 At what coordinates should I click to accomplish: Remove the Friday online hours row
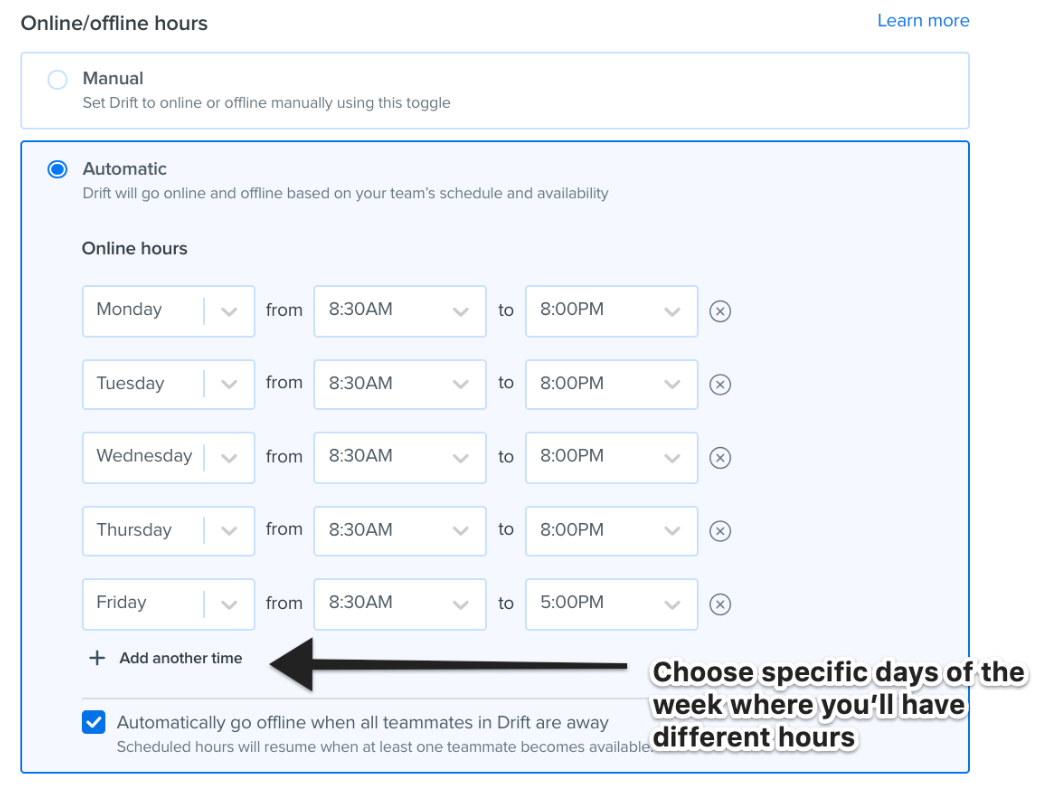(720, 603)
